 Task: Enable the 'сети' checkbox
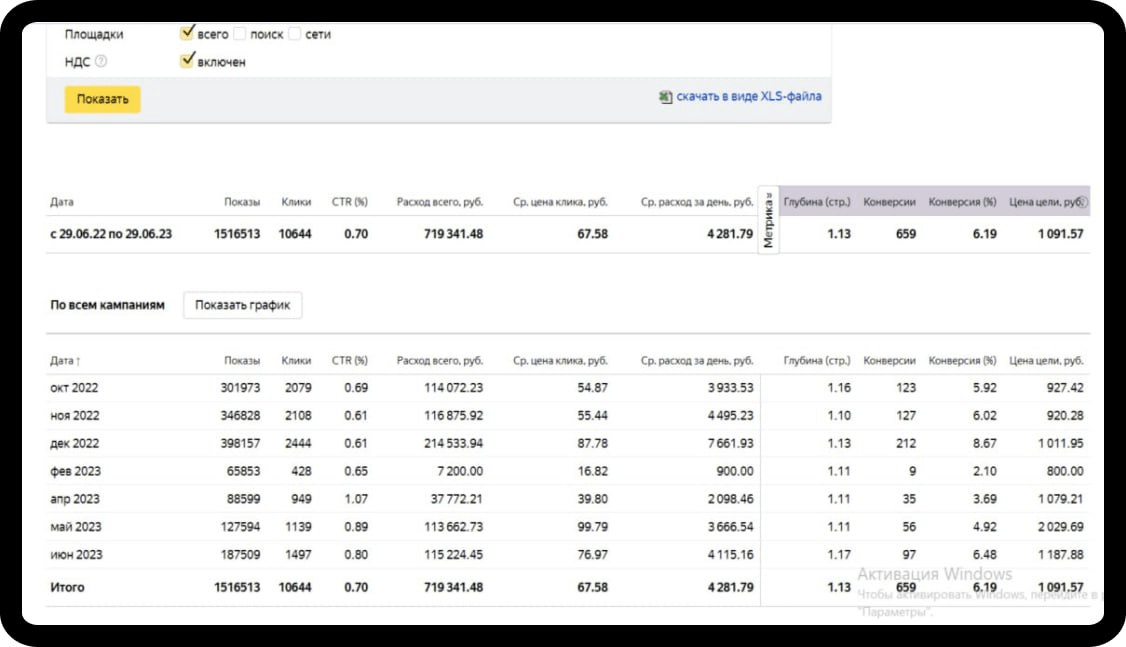295,34
